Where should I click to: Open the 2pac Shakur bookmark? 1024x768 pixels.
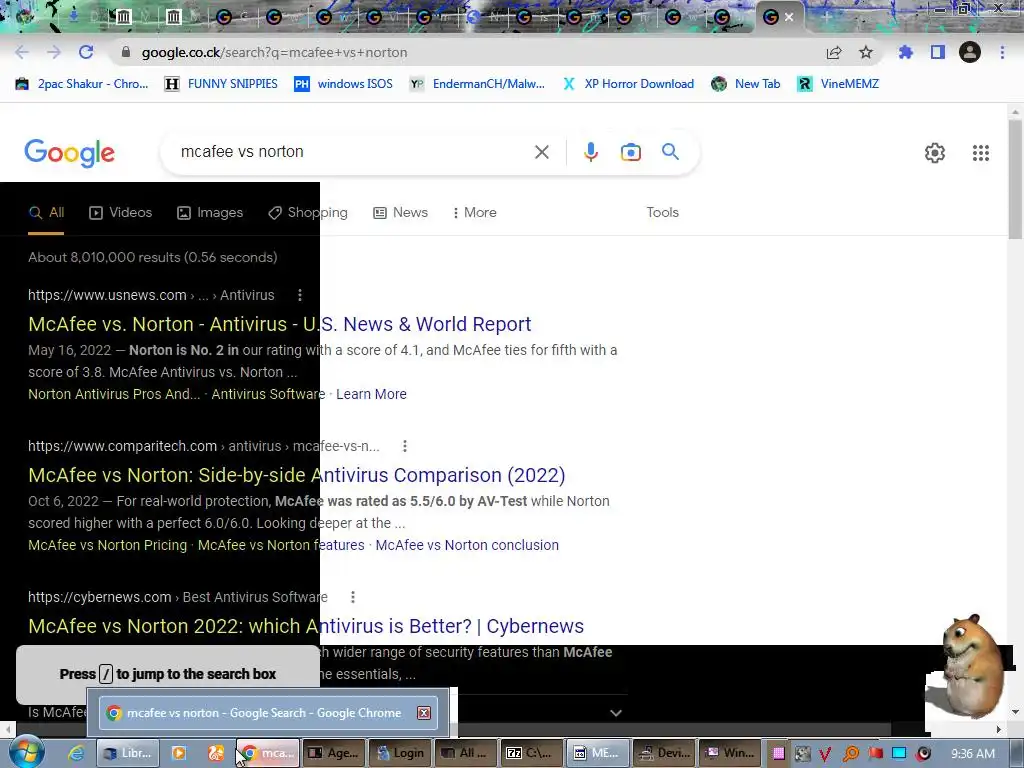[82, 84]
